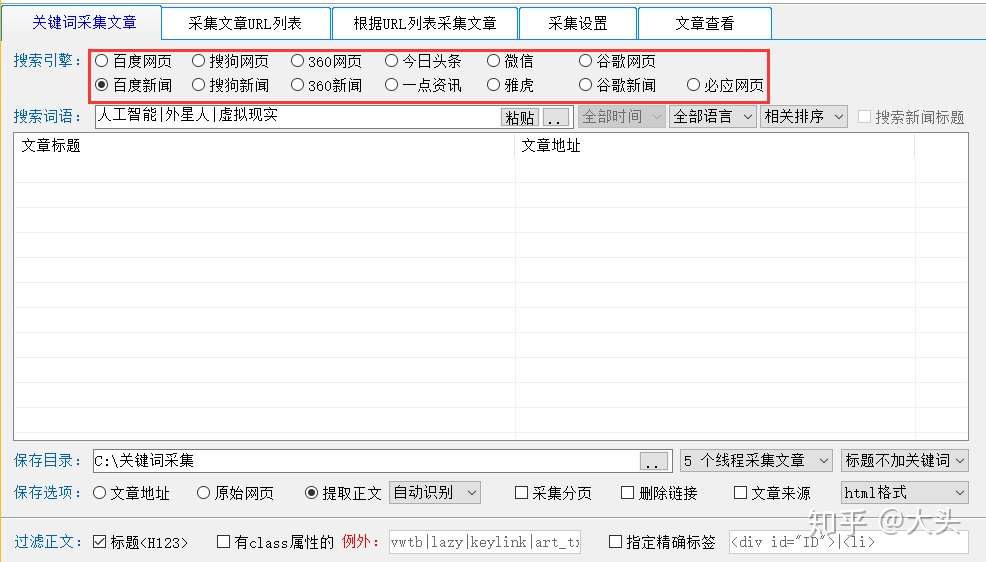This screenshot has height=562, width=986.
Task: Select the 提取正文 radio button
Action: pyautogui.click(x=311, y=493)
